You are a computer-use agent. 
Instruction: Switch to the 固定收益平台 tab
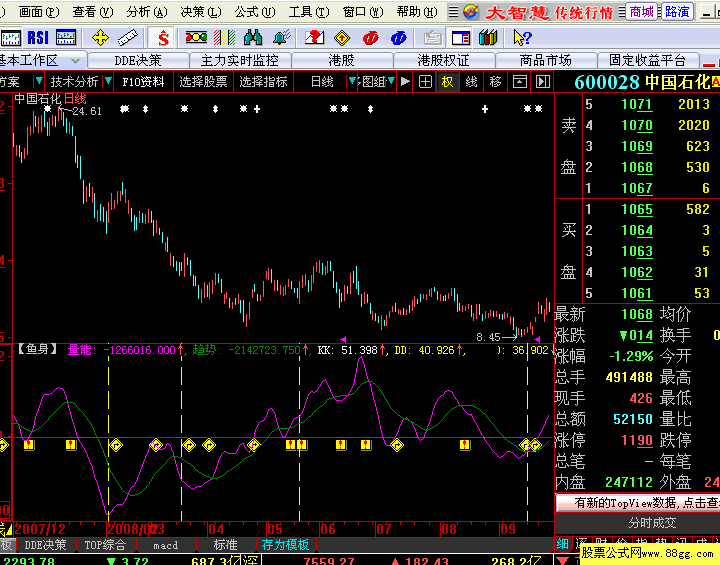pos(647,60)
